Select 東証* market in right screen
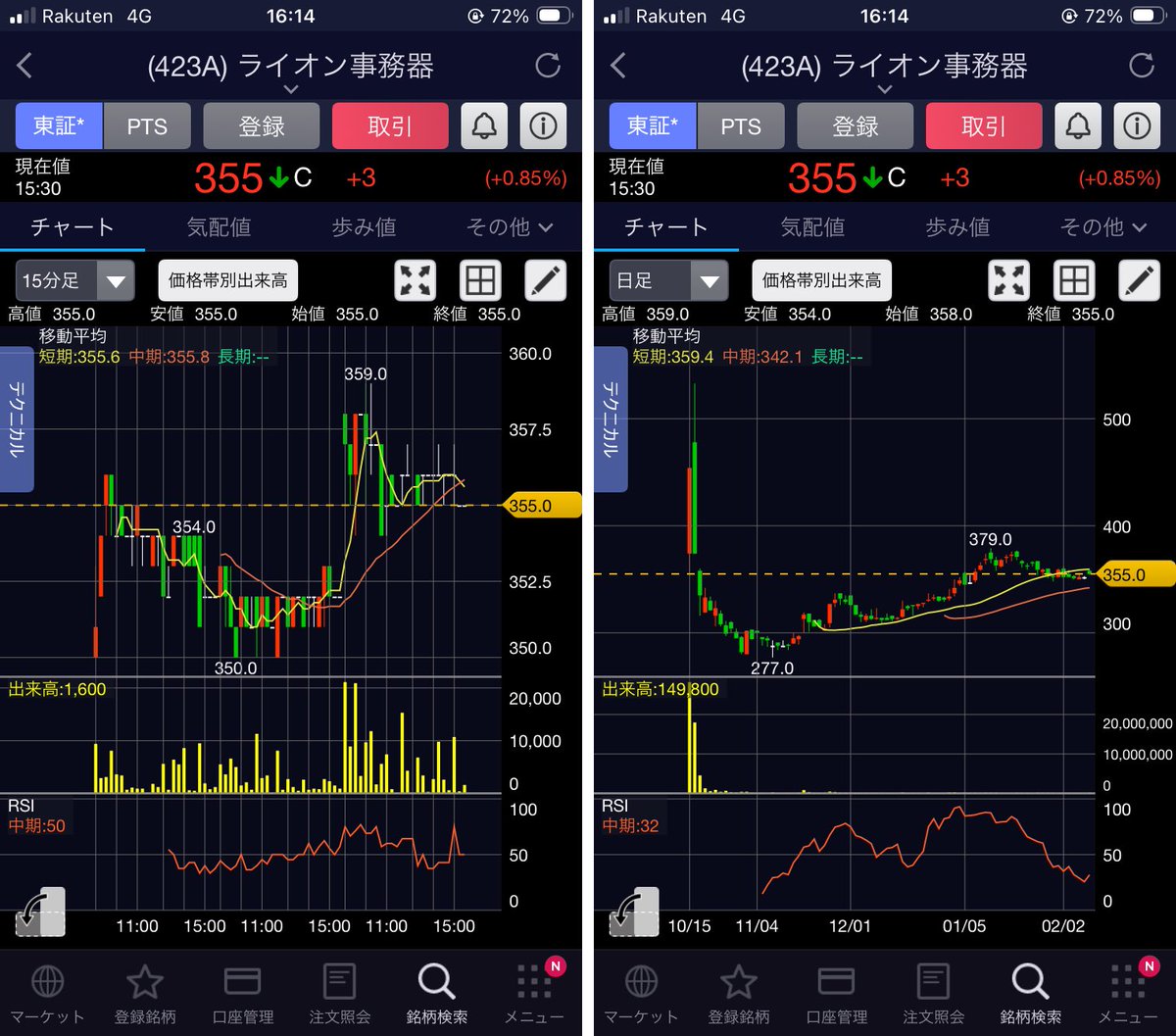The image size is (1176, 1036). 653,125
